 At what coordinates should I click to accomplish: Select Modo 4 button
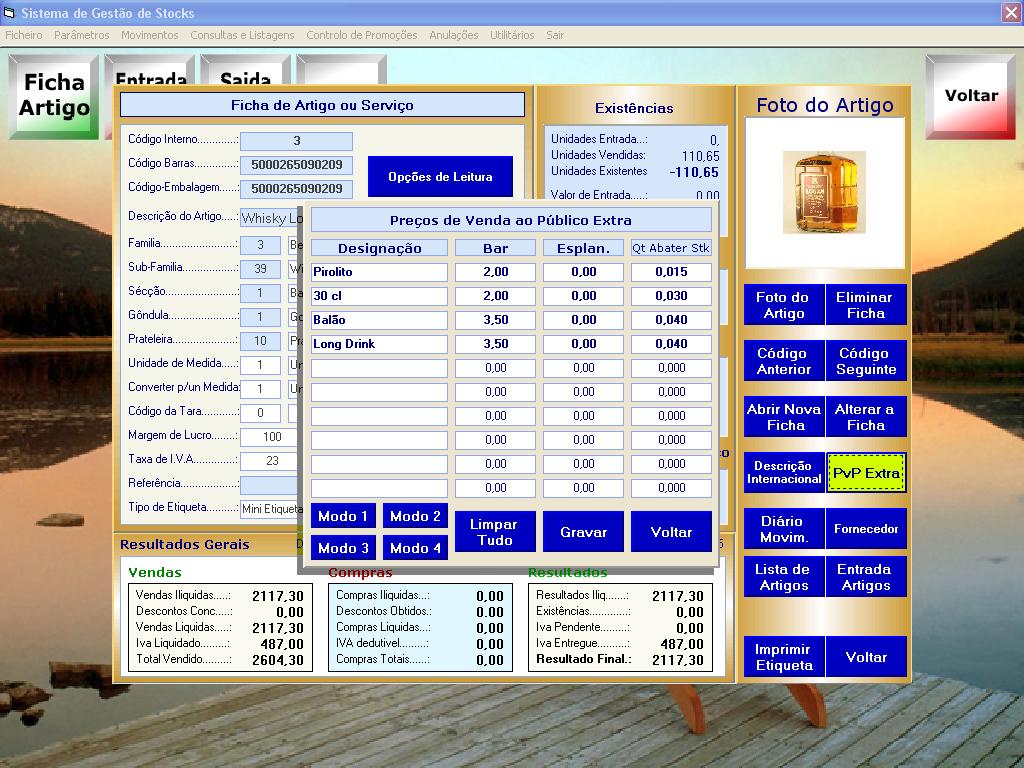(415, 548)
